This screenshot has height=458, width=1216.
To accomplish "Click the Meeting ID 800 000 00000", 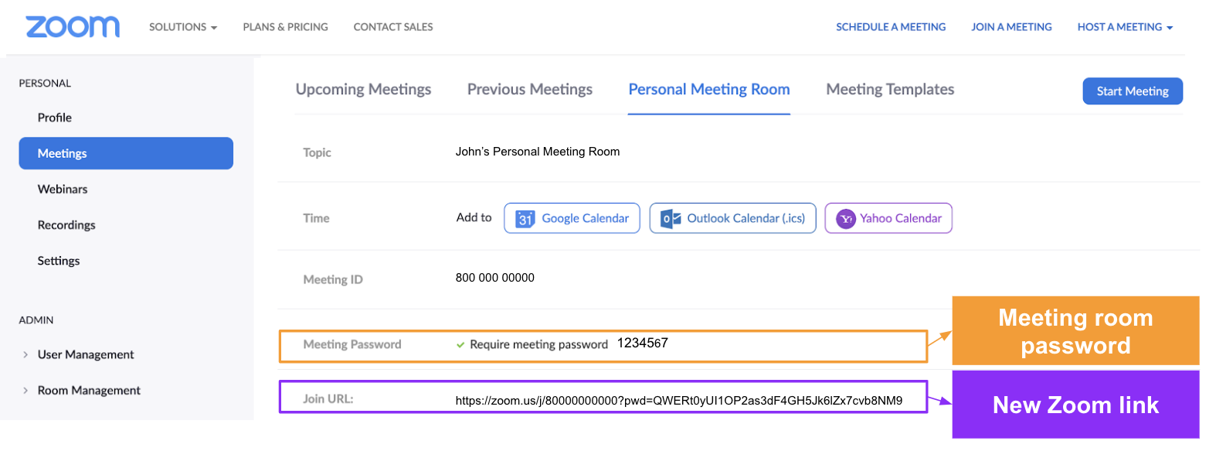I will tap(495, 278).
